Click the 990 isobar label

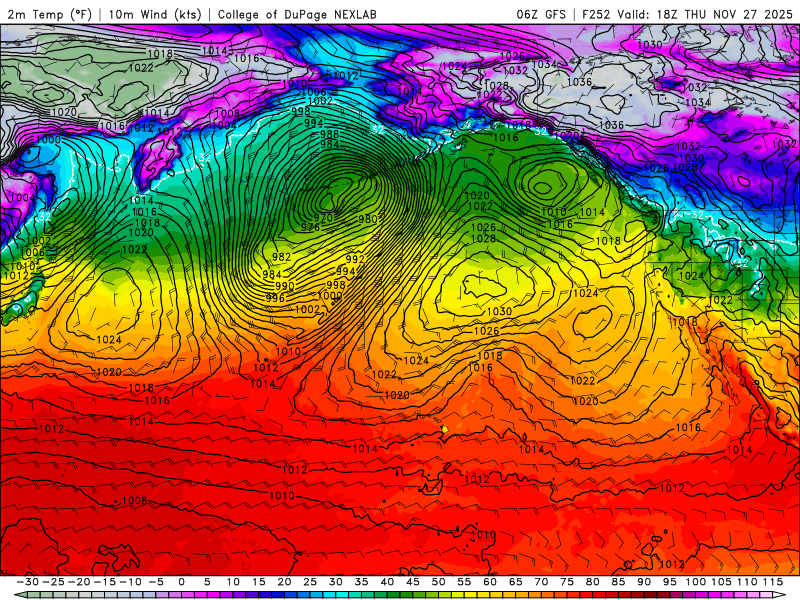pos(285,286)
